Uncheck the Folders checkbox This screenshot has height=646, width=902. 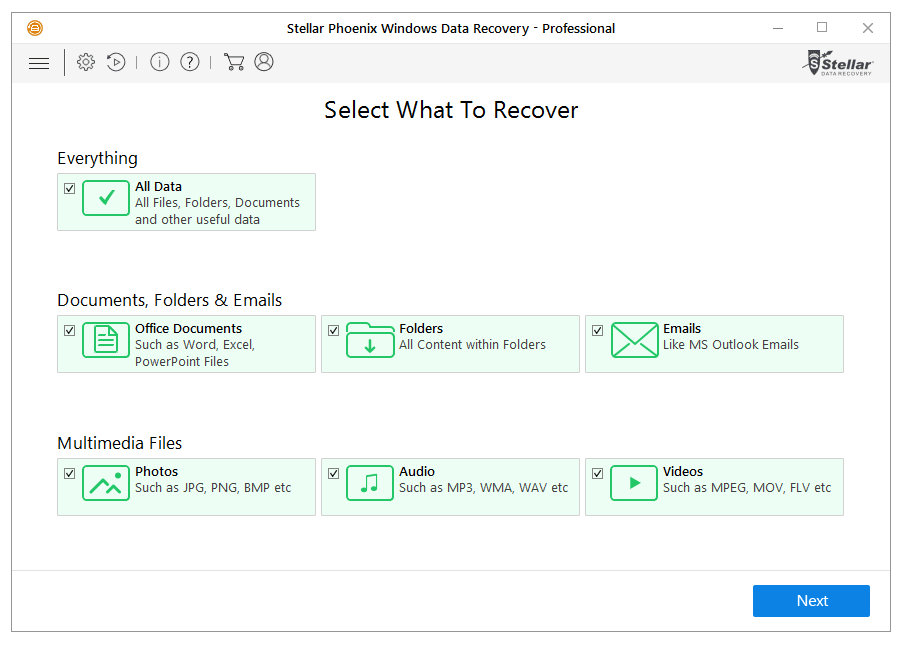(334, 331)
